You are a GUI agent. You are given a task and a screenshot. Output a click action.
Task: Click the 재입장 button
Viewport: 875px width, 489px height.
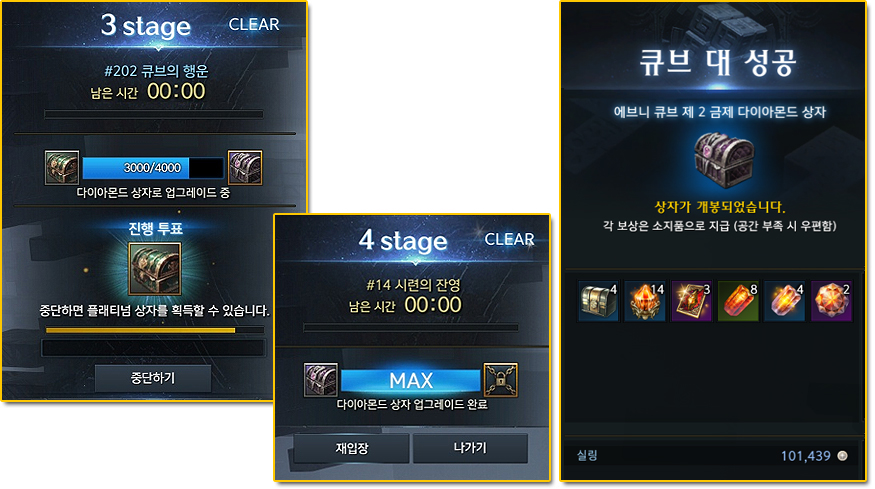click(x=352, y=448)
